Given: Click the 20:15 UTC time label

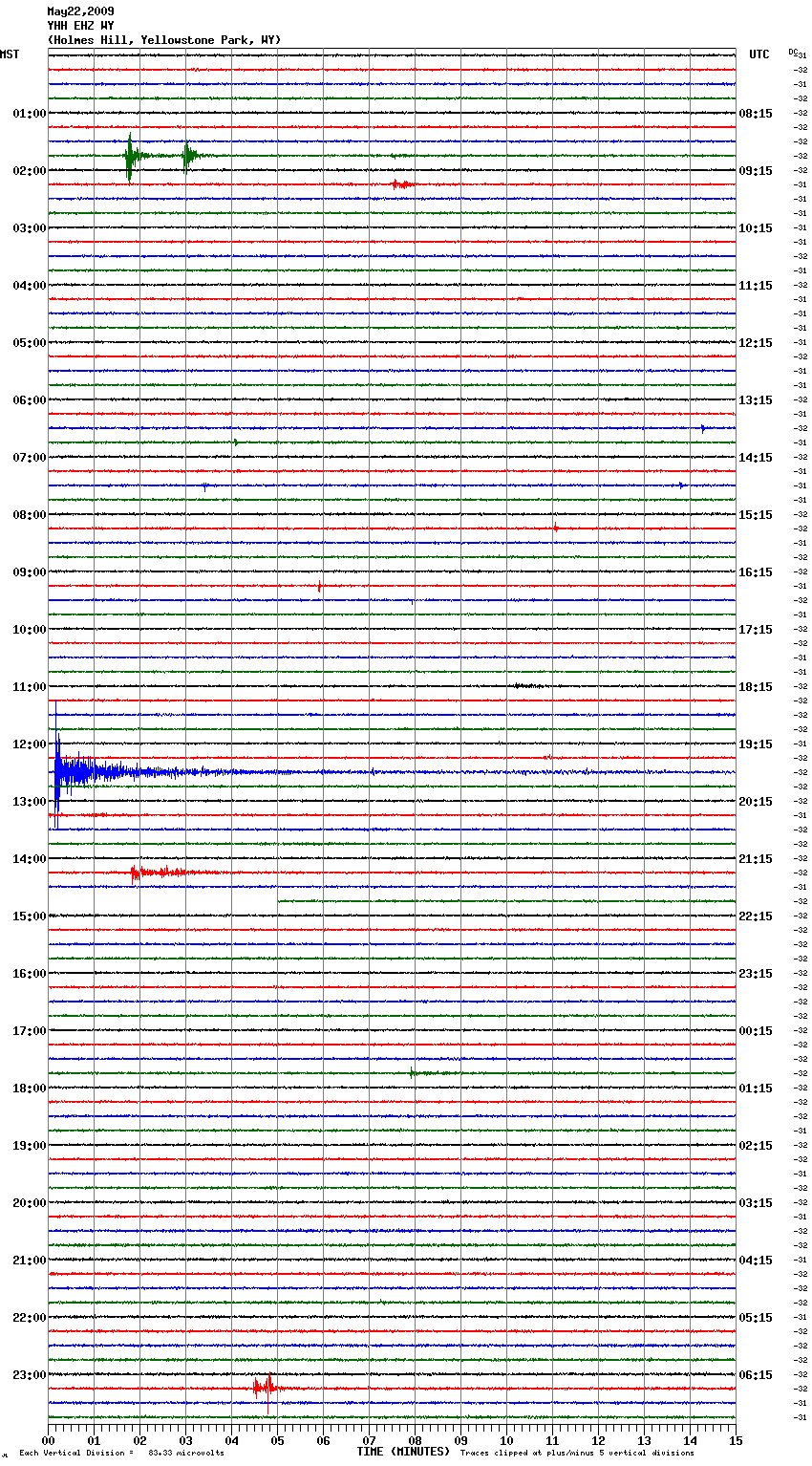Looking at the screenshot, I should pos(756,802).
